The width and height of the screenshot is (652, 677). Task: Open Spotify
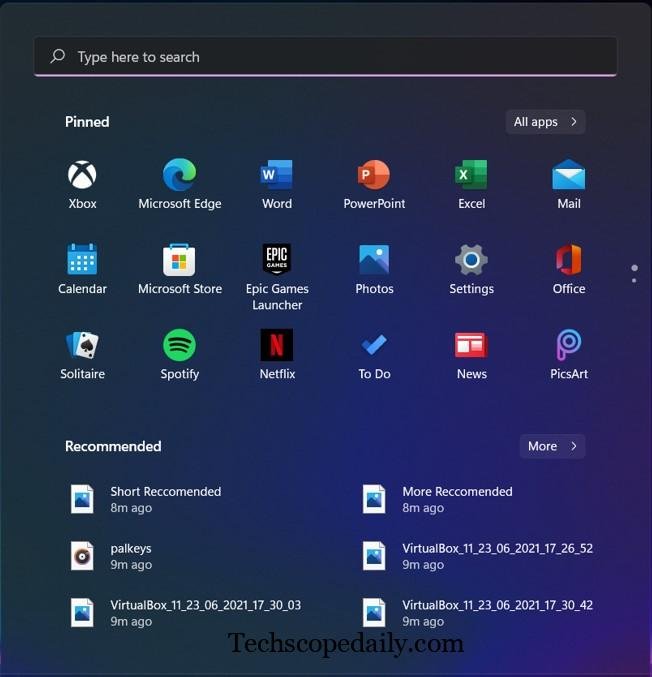[180, 355]
